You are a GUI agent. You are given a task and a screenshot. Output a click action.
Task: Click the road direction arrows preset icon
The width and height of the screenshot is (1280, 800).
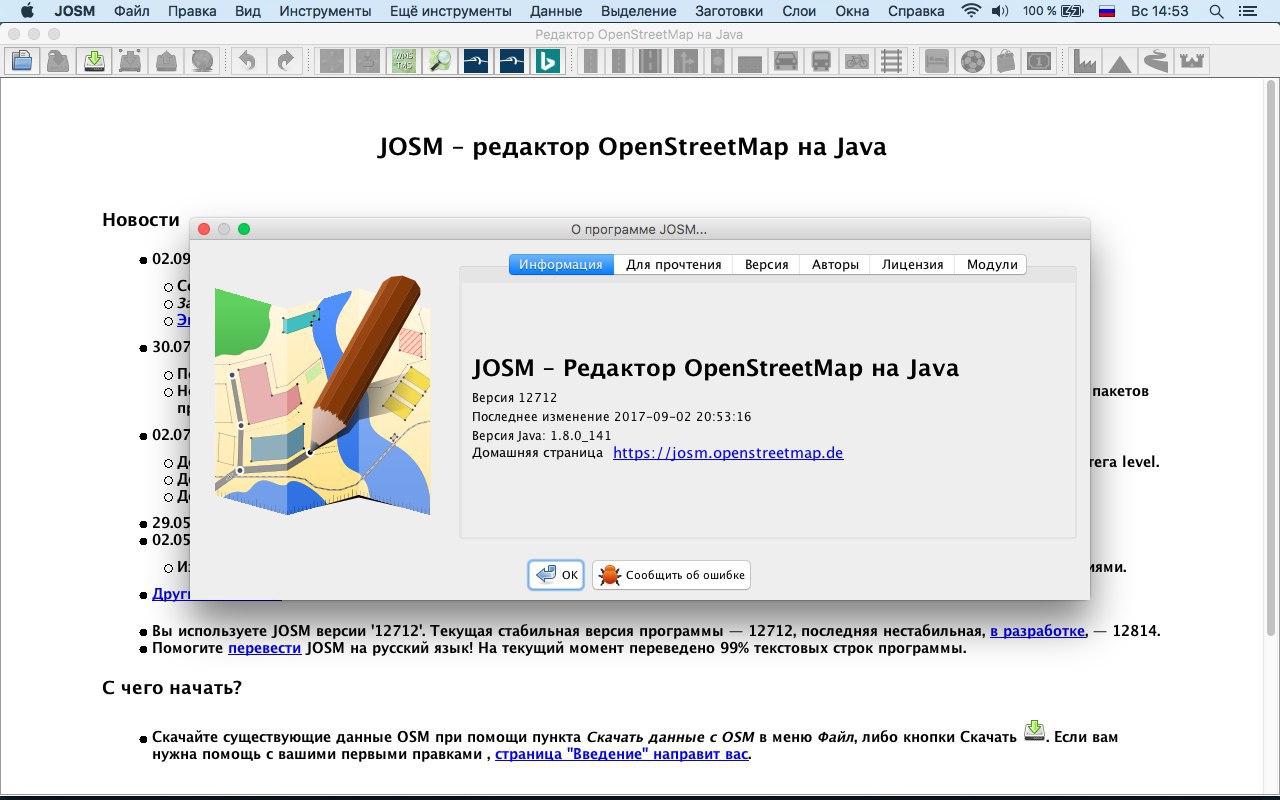685,60
